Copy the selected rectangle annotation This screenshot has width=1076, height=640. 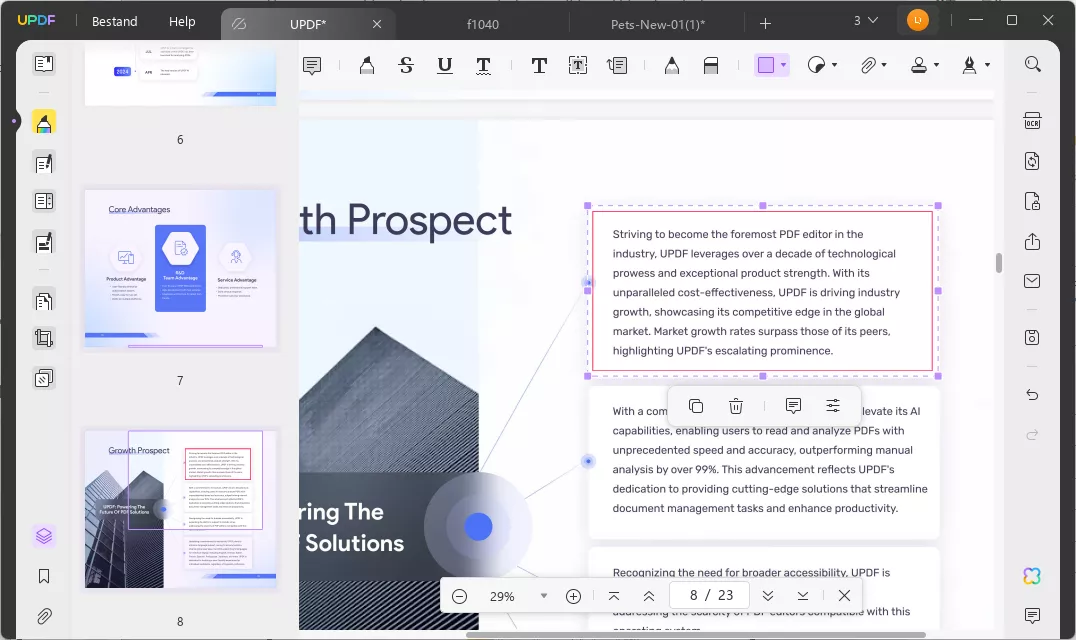click(696, 406)
